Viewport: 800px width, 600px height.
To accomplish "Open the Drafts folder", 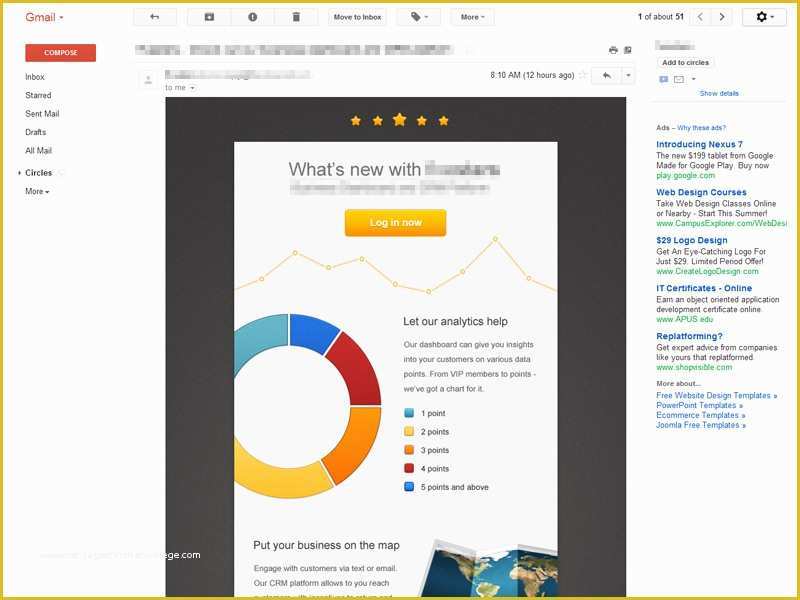I will 36,132.
